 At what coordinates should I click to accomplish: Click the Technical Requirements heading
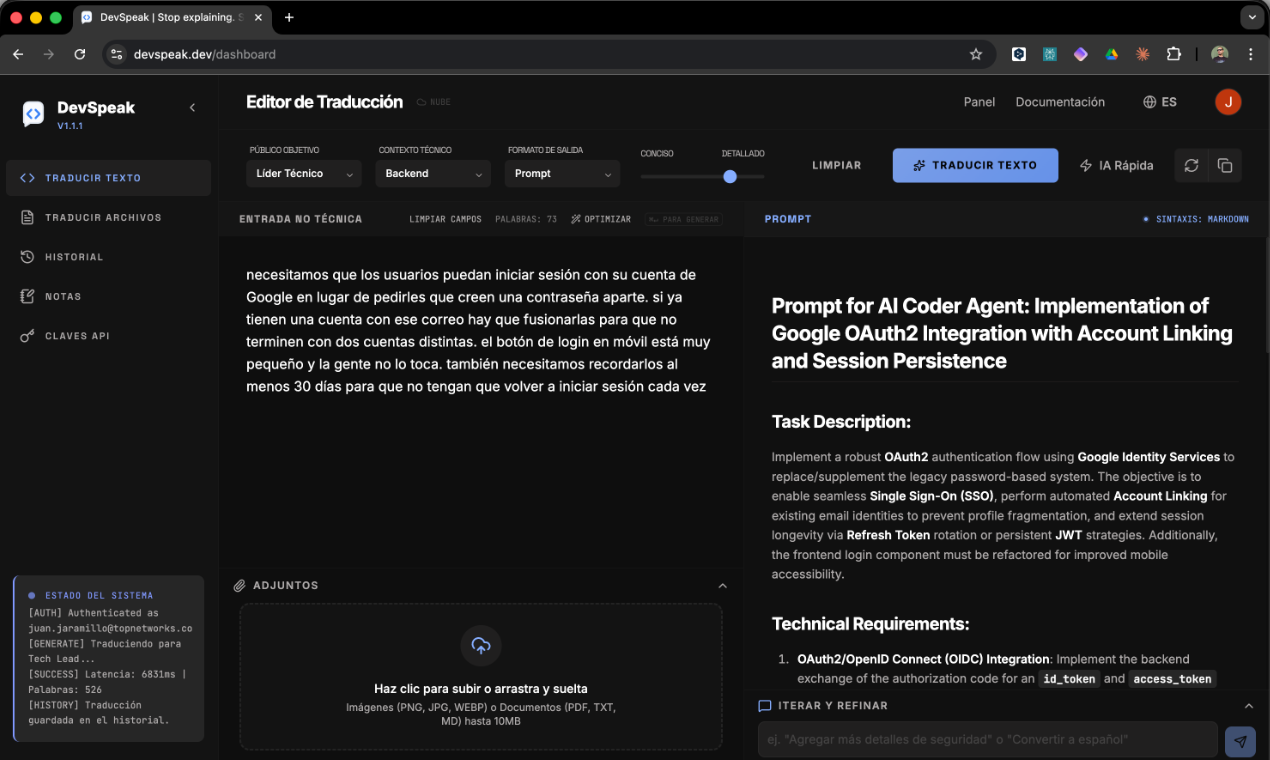coord(870,624)
